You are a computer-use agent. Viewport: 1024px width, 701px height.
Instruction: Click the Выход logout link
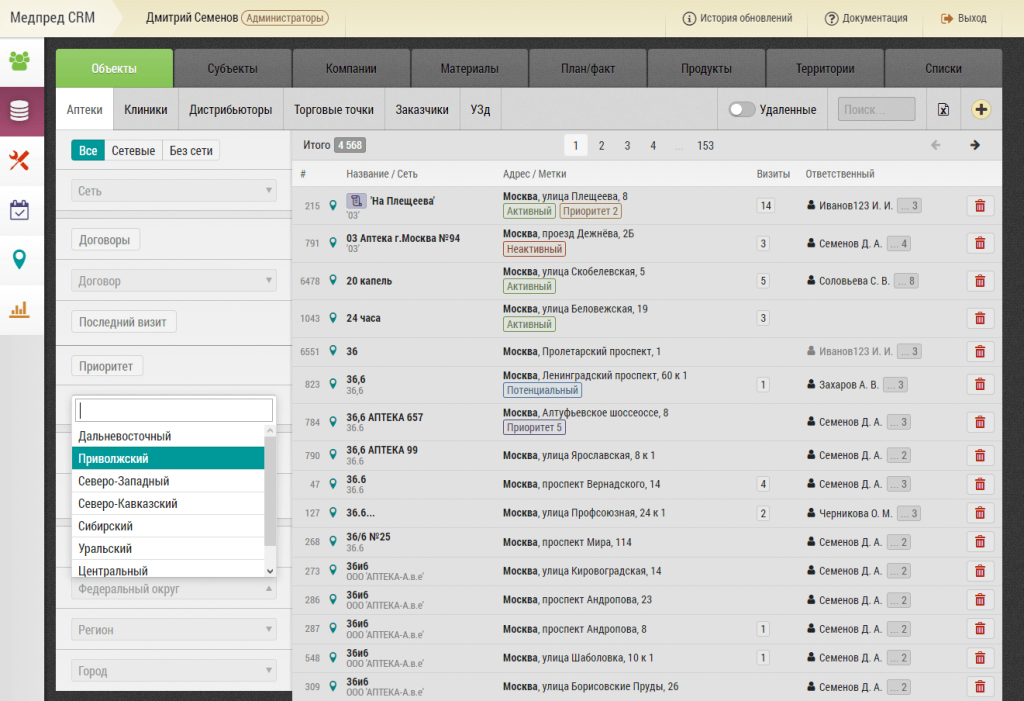972,18
